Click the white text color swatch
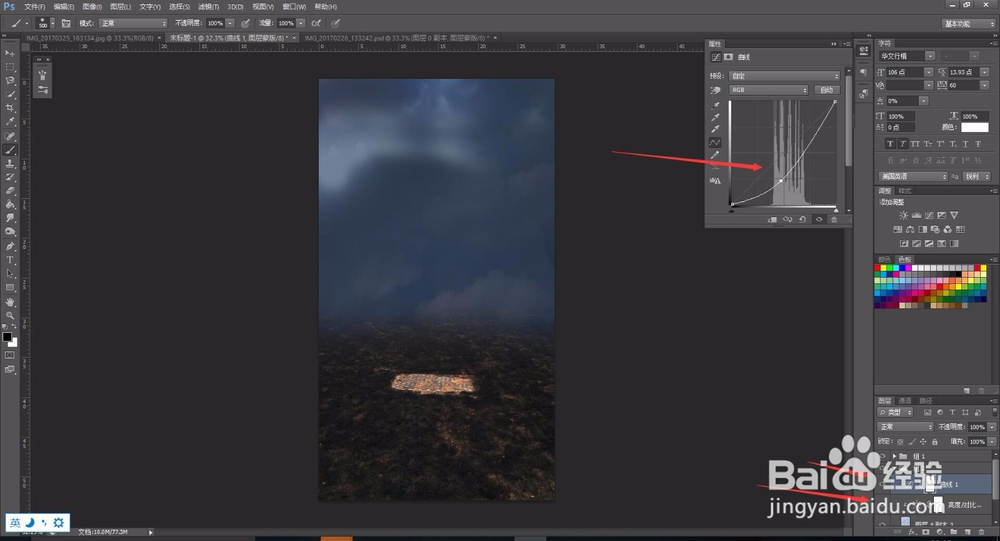The height and width of the screenshot is (541, 1000). pos(974,128)
